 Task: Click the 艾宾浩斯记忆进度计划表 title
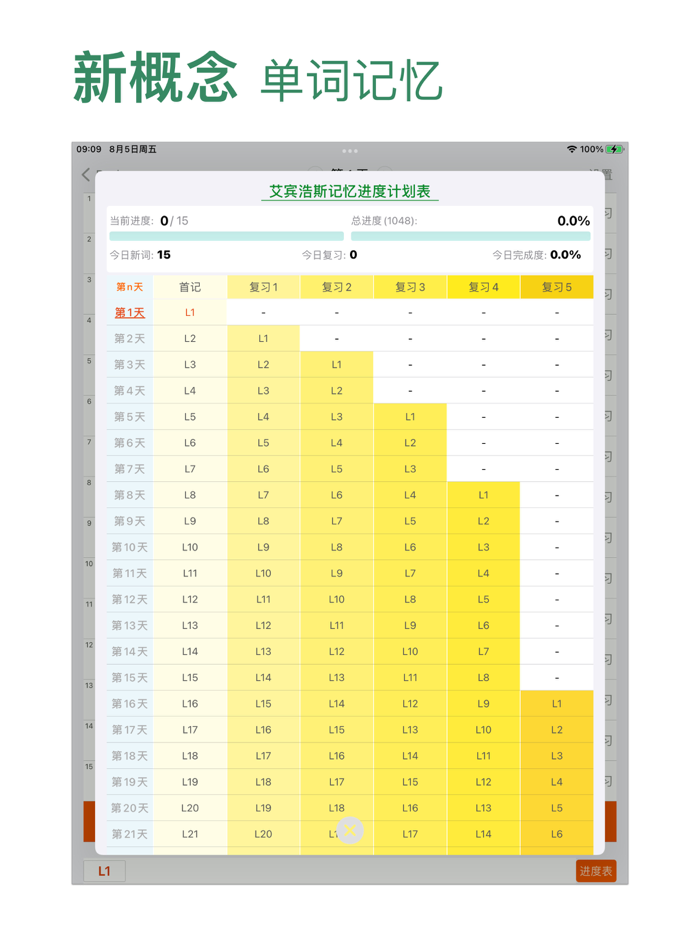(350, 191)
